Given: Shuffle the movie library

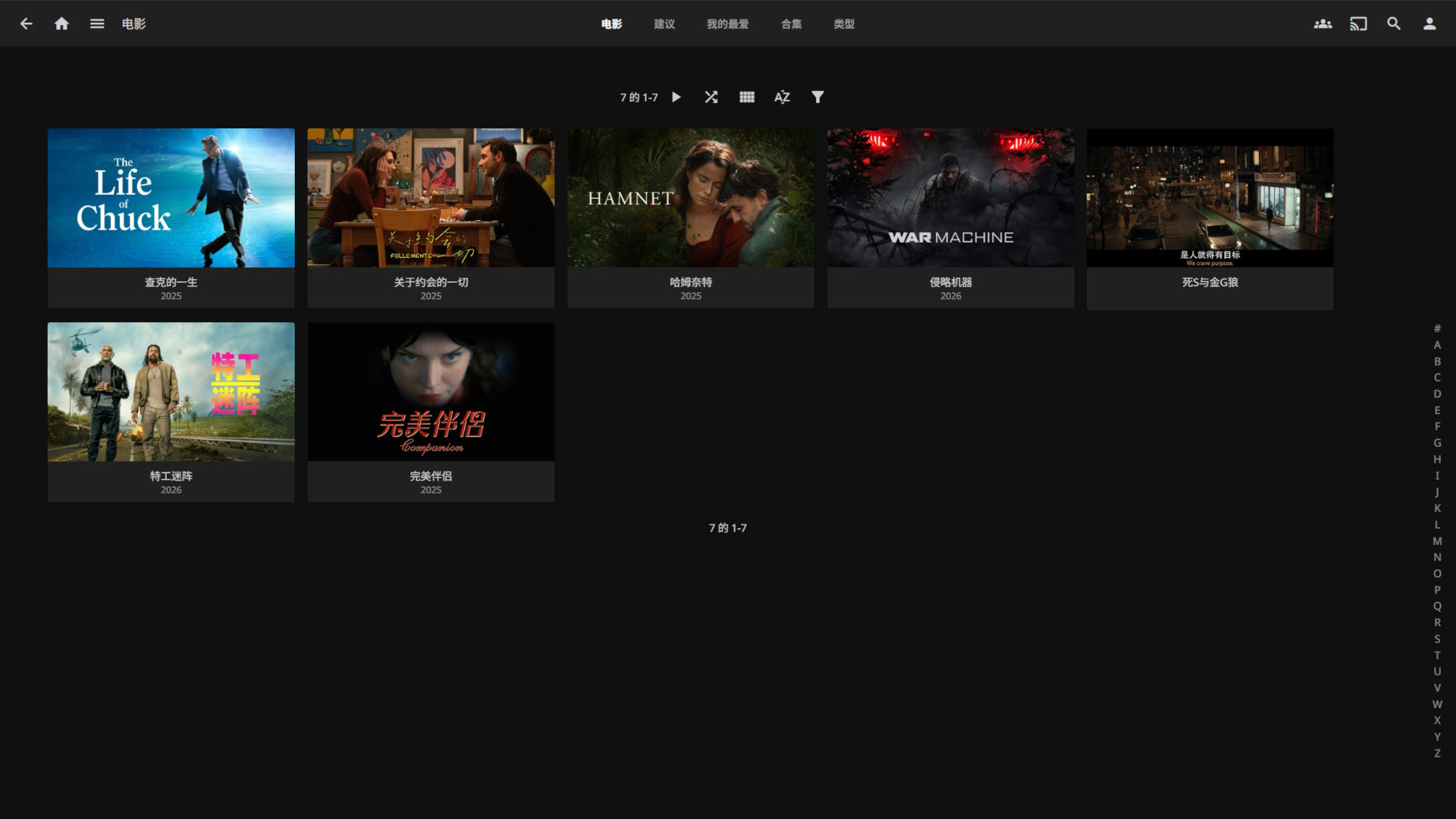Looking at the screenshot, I should 711,97.
